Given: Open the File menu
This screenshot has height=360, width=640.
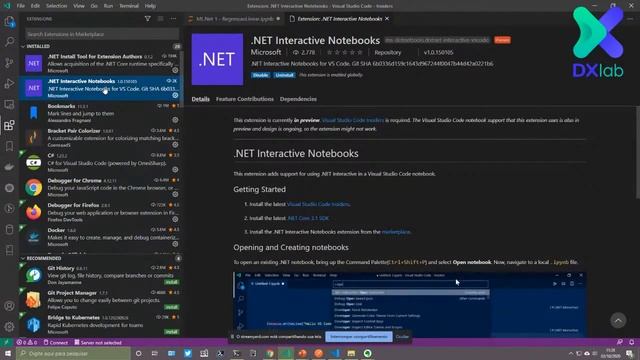Looking at the screenshot, I should (21, 6).
